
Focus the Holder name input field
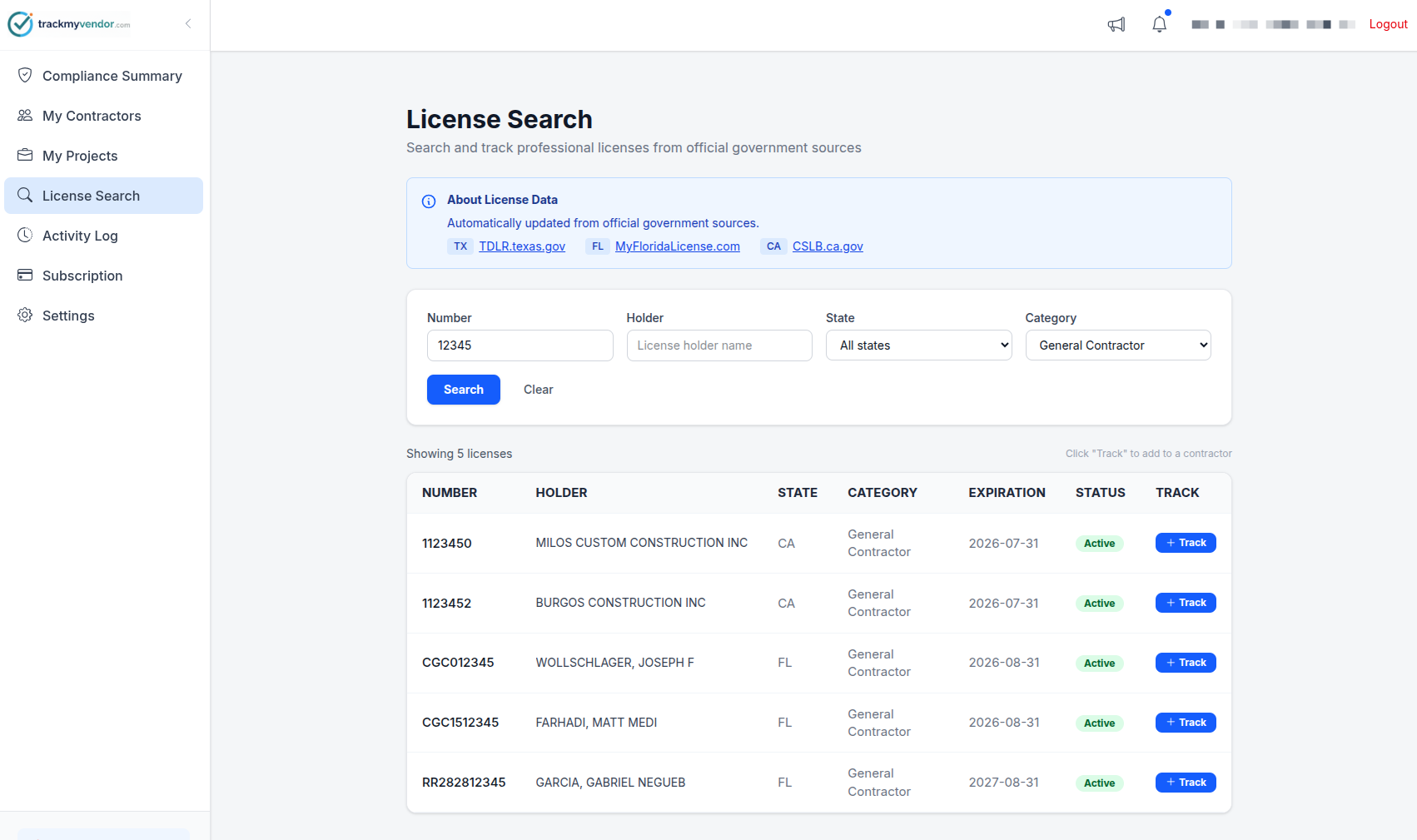718,345
